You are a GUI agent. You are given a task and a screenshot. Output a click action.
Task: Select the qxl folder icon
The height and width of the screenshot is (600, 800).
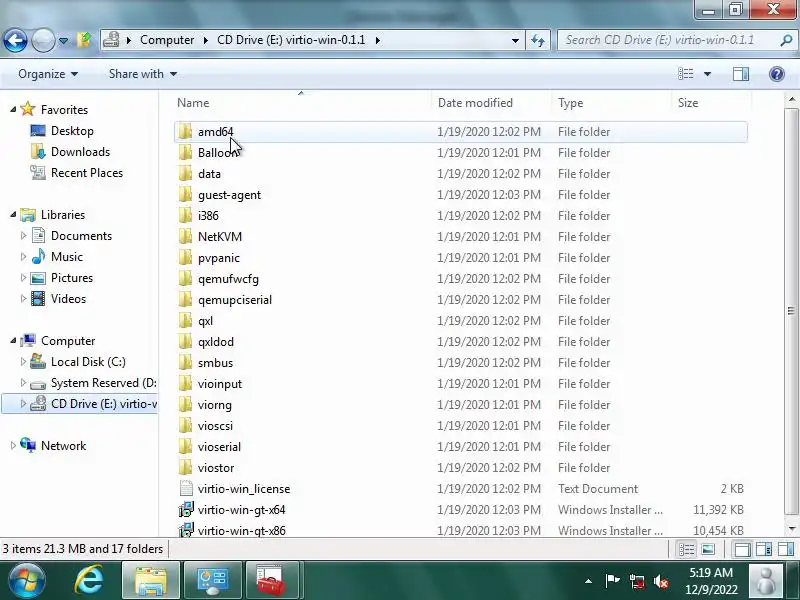coord(186,321)
